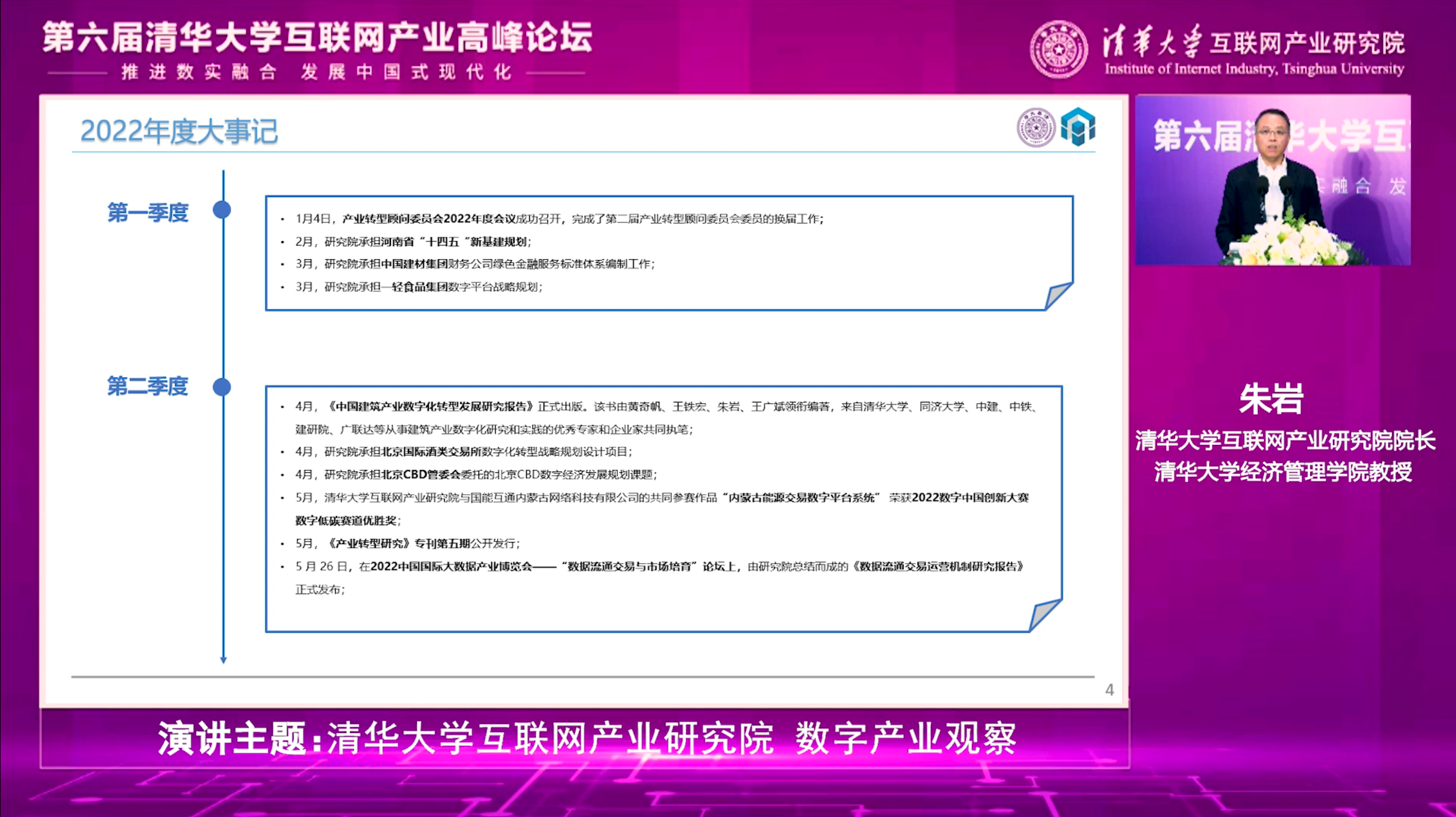Click the Tsinghua University seal in header

click(1059, 50)
